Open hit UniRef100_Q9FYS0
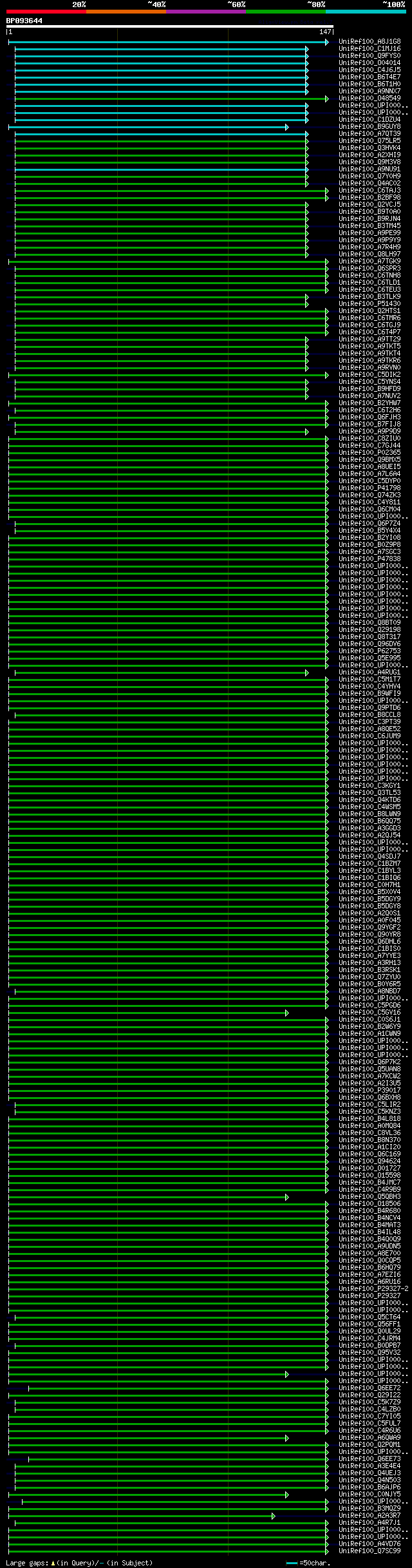The width and height of the screenshot is (412, 1568). point(370,56)
